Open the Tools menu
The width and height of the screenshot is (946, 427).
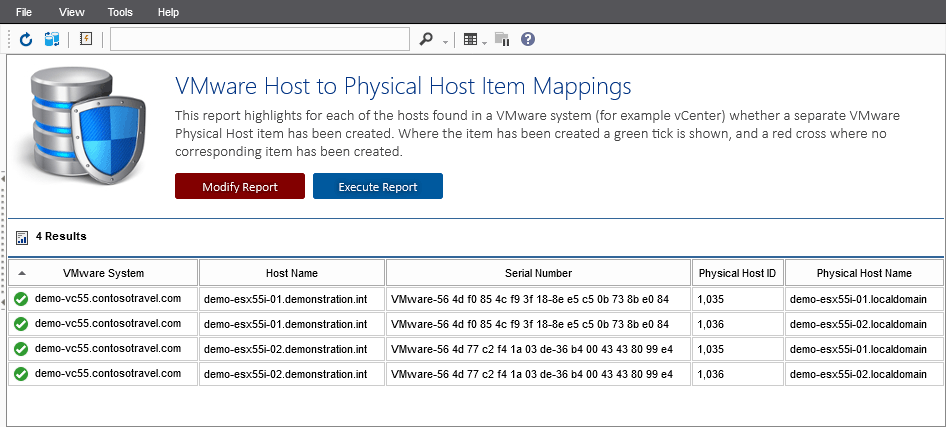click(x=120, y=12)
